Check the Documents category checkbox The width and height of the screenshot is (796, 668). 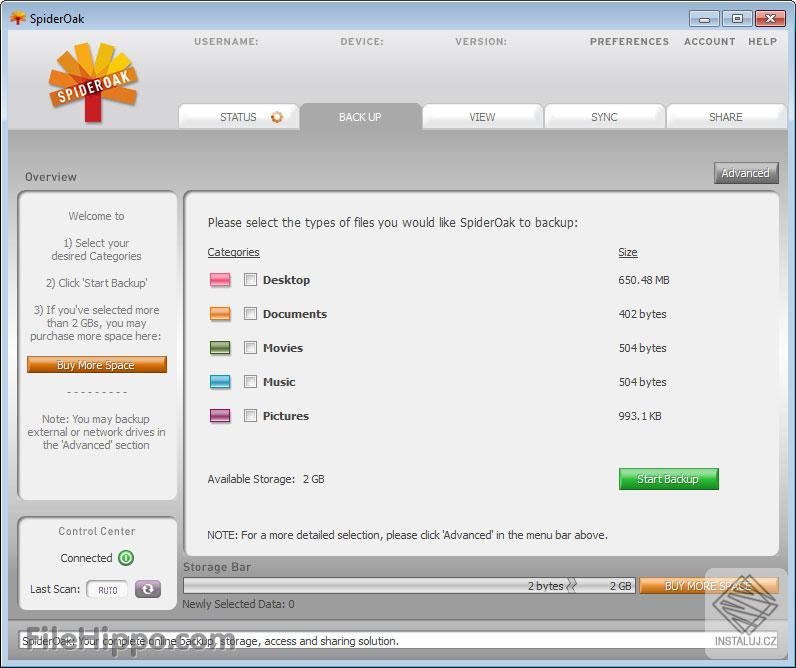coord(250,314)
